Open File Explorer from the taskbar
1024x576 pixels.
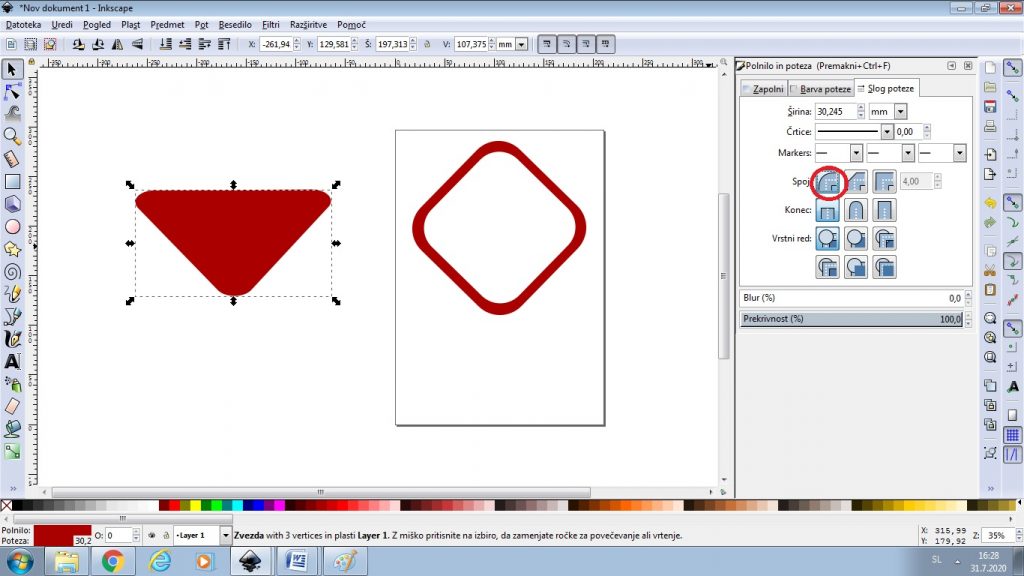tap(66, 561)
